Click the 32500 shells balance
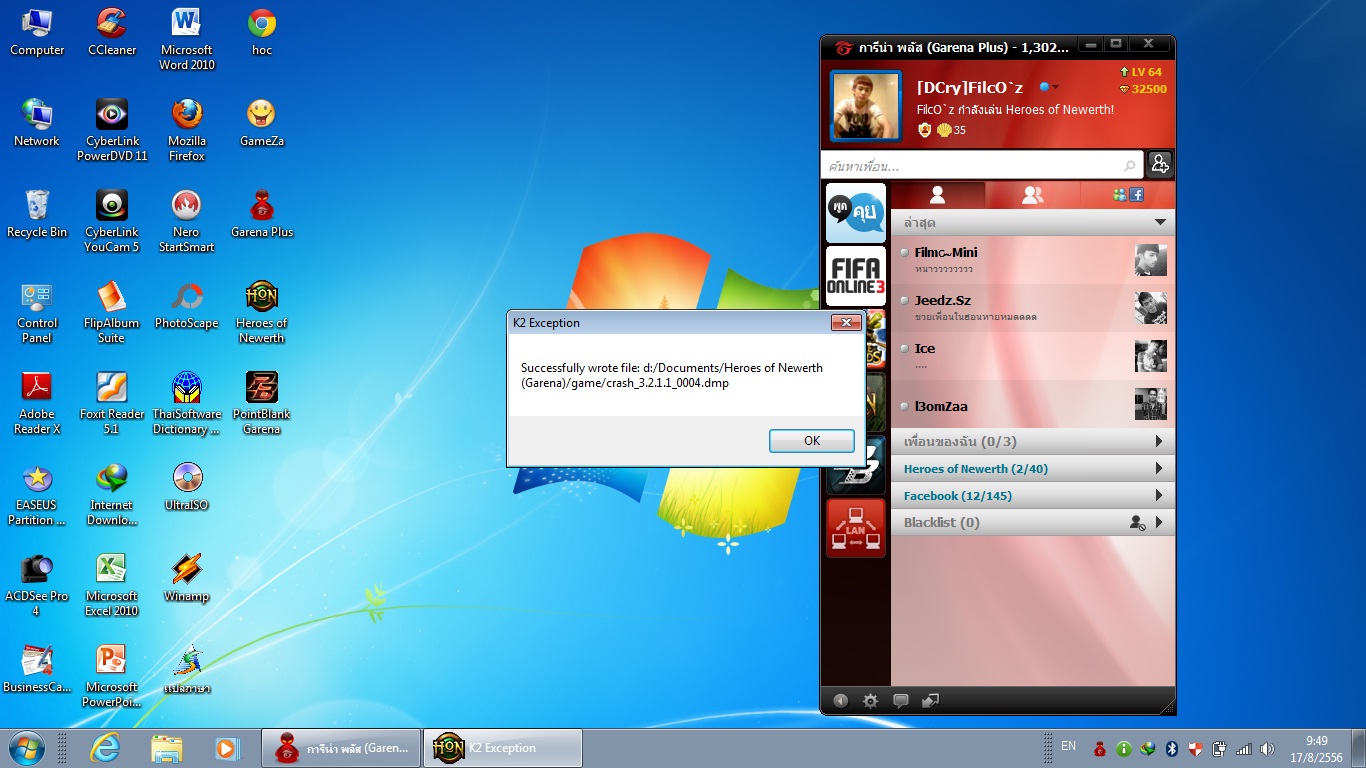The height and width of the screenshot is (768, 1366). click(1143, 89)
